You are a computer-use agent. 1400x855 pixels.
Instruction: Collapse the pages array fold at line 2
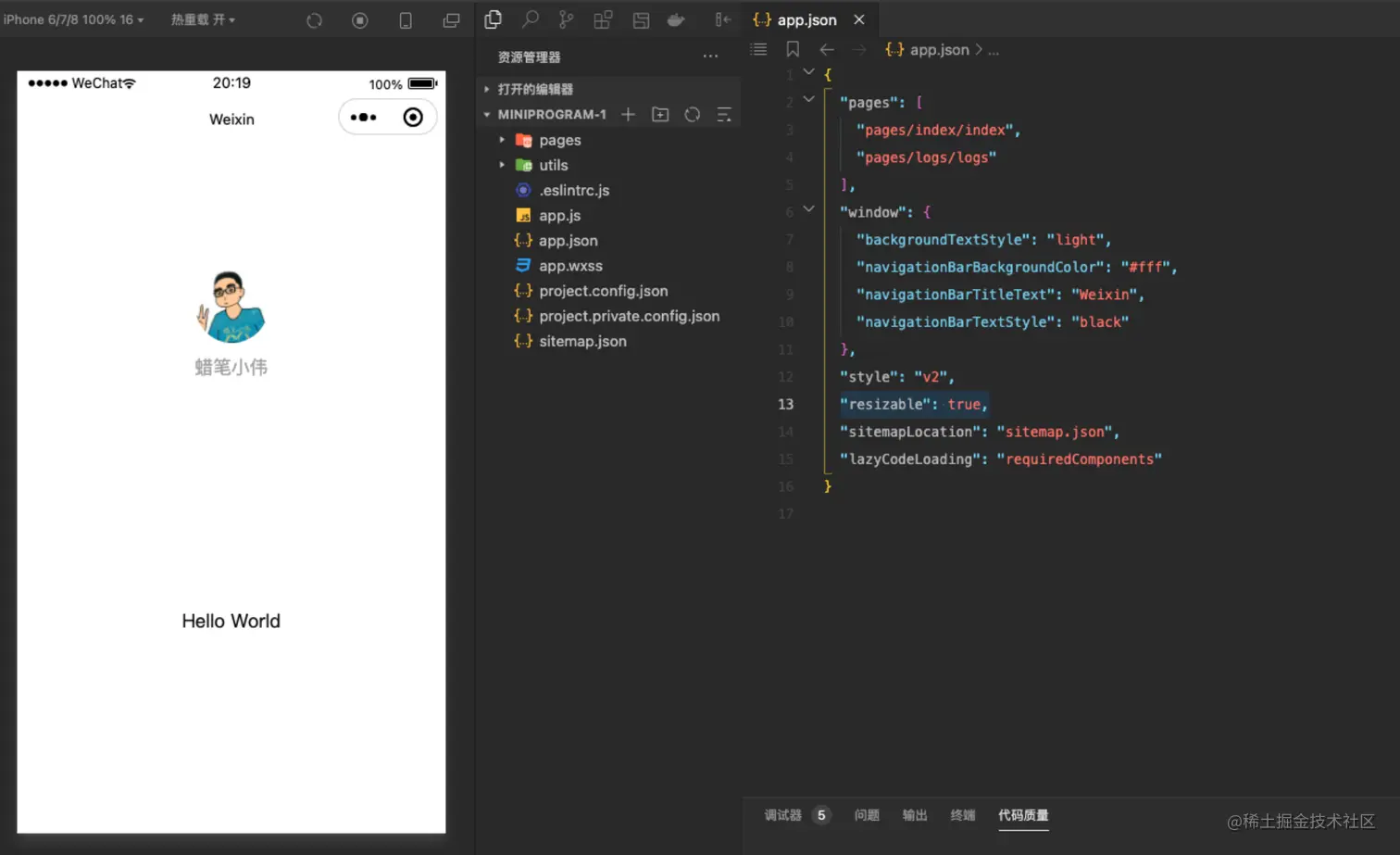808,99
